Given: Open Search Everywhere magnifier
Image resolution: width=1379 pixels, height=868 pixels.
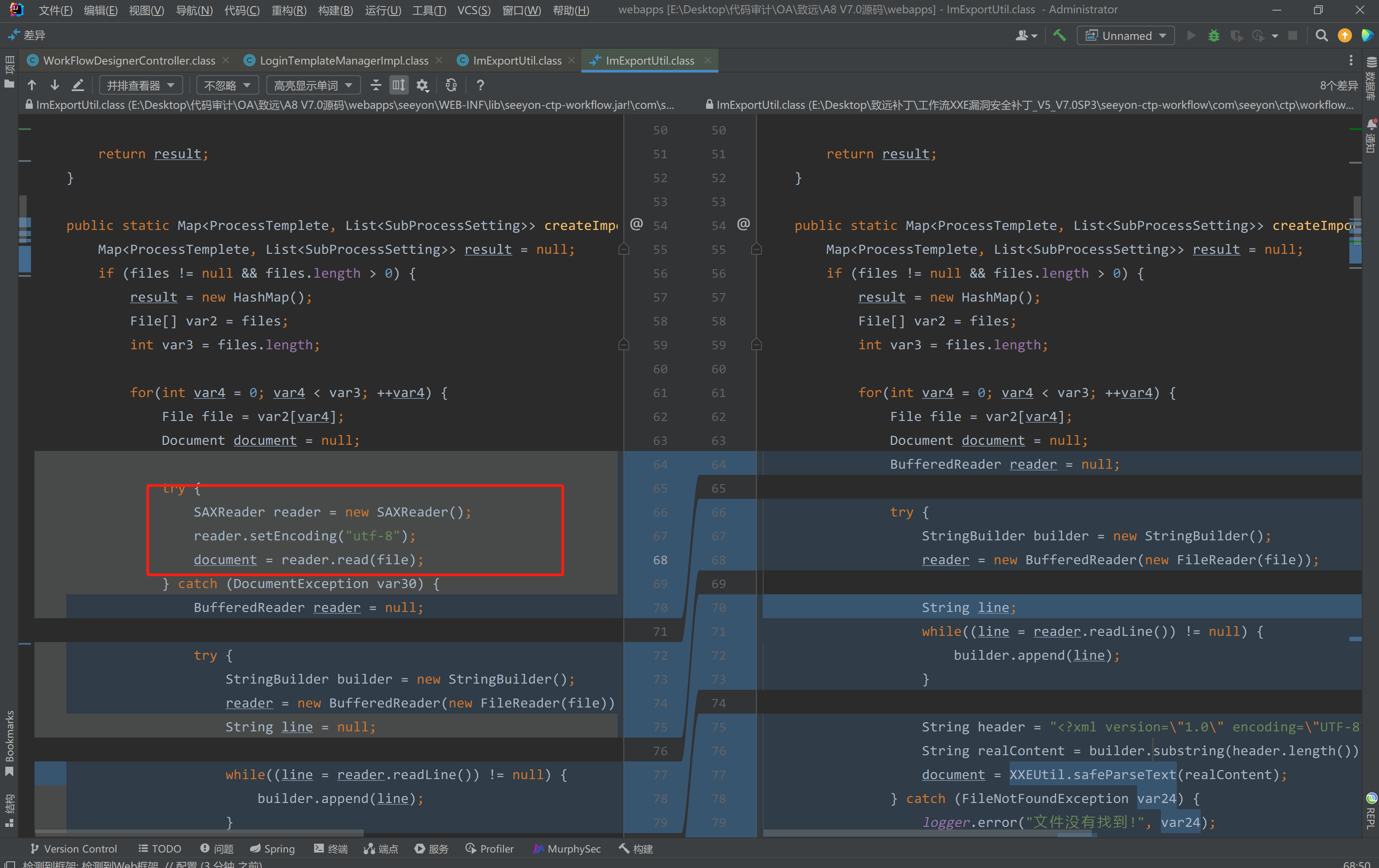Looking at the screenshot, I should pyautogui.click(x=1321, y=35).
